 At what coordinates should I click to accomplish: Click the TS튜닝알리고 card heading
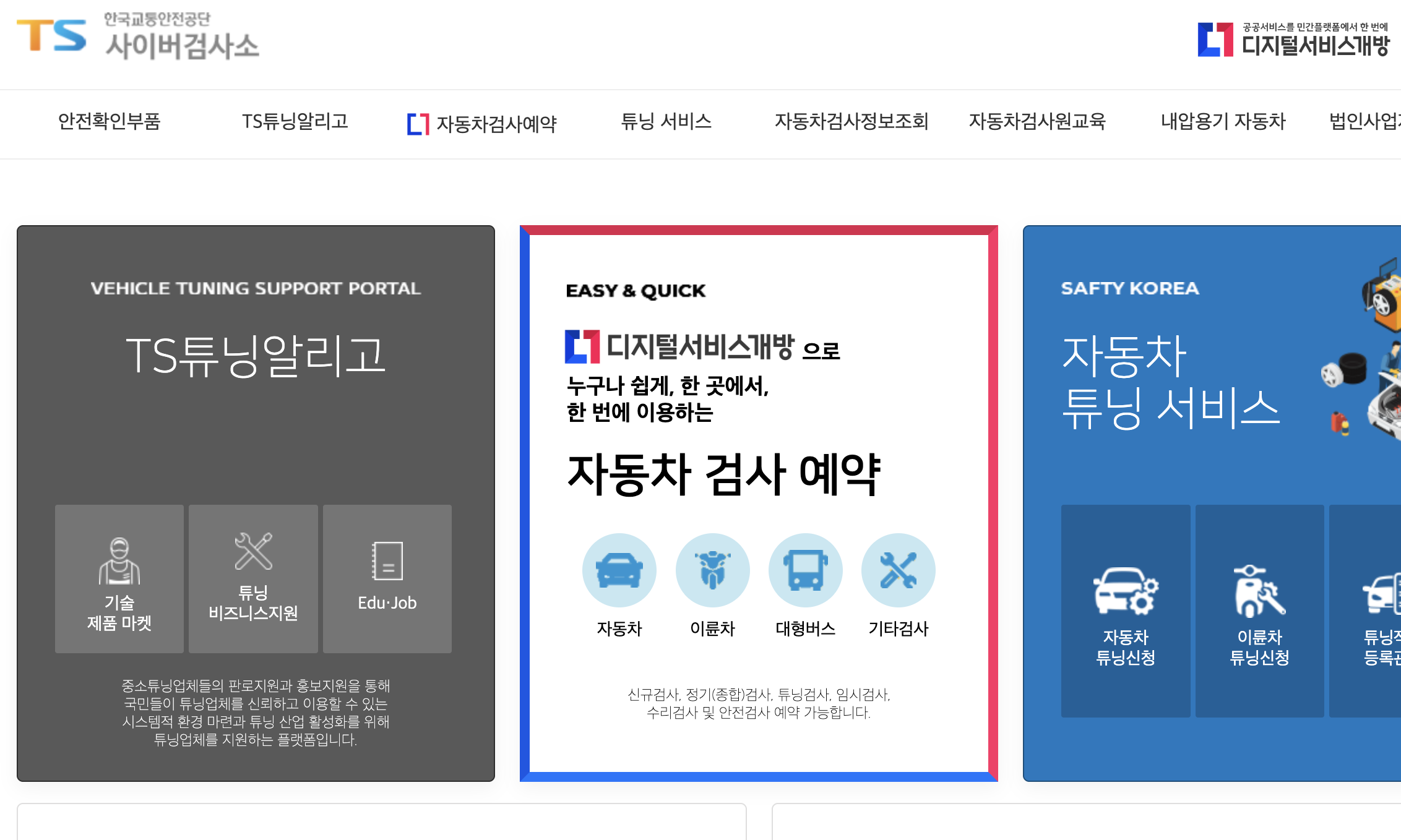point(256,356)
